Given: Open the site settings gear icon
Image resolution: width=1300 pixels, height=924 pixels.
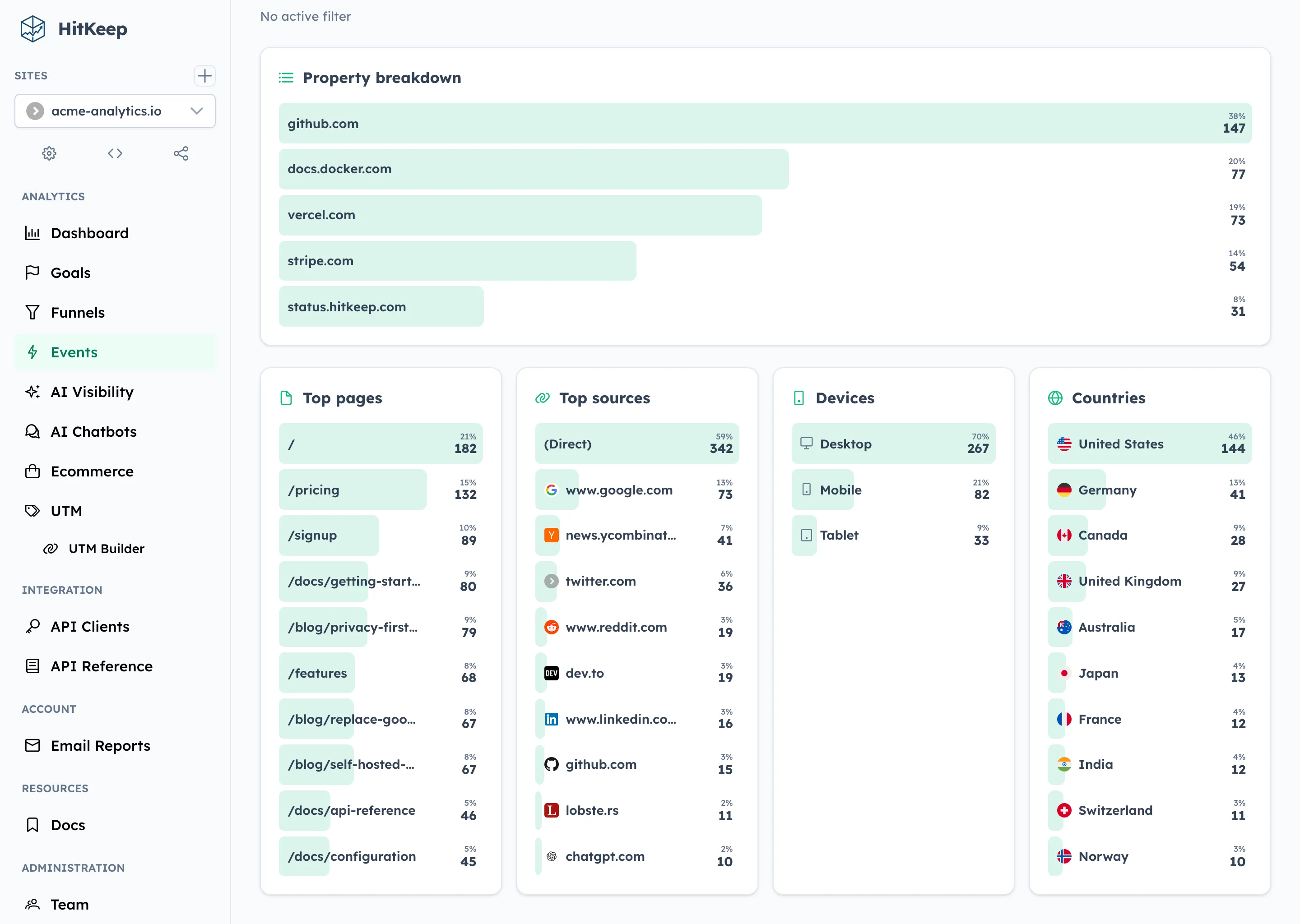Looking at the screenshot, I should 49,153.
